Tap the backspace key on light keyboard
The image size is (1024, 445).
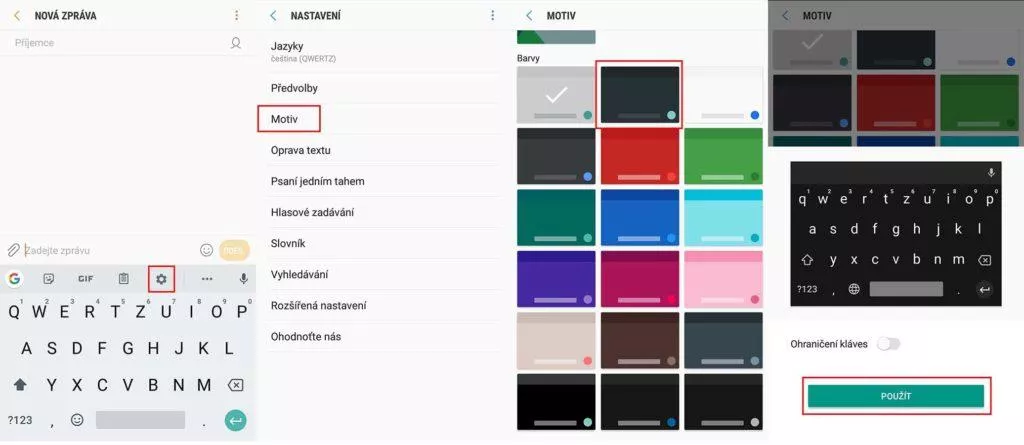tap(235, 385)
